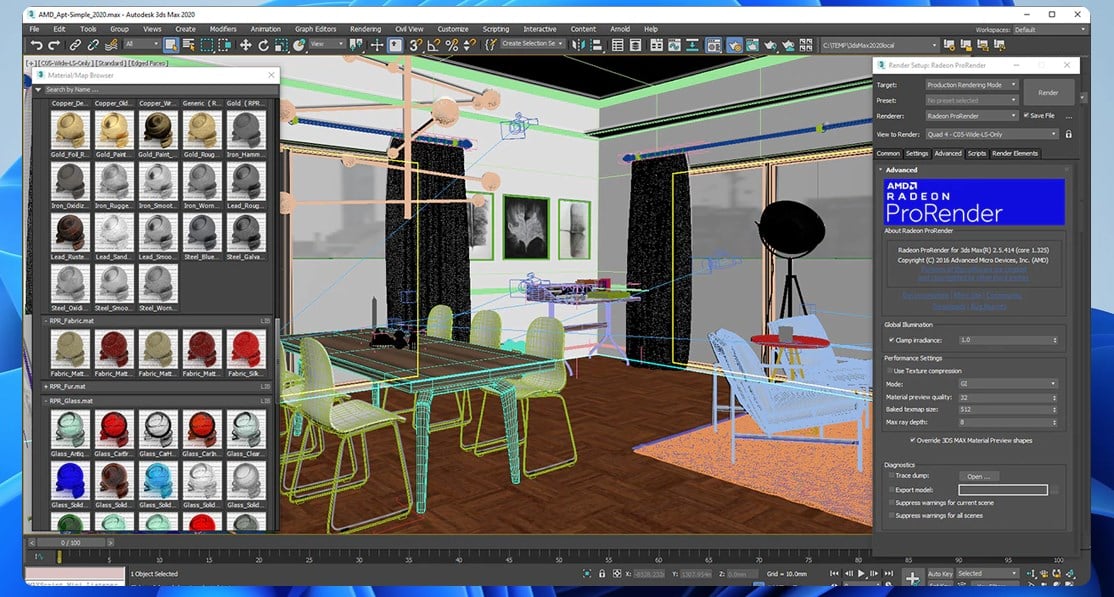Viewport: 1114px width, 597px height.
Task: Click the Use Pivot Point Center icon
Action: click(355, 45)
